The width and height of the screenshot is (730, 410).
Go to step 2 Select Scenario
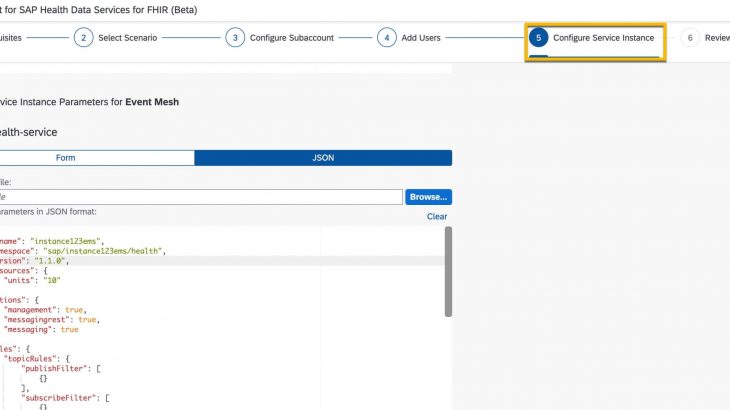[x=115, y=38]
